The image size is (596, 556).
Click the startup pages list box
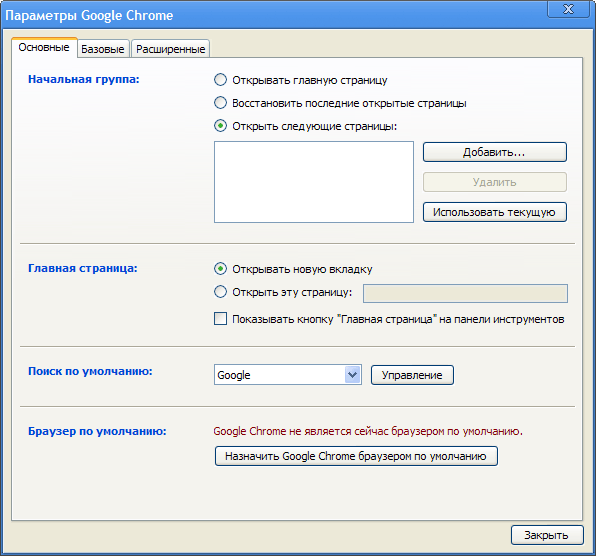point(314,182)
